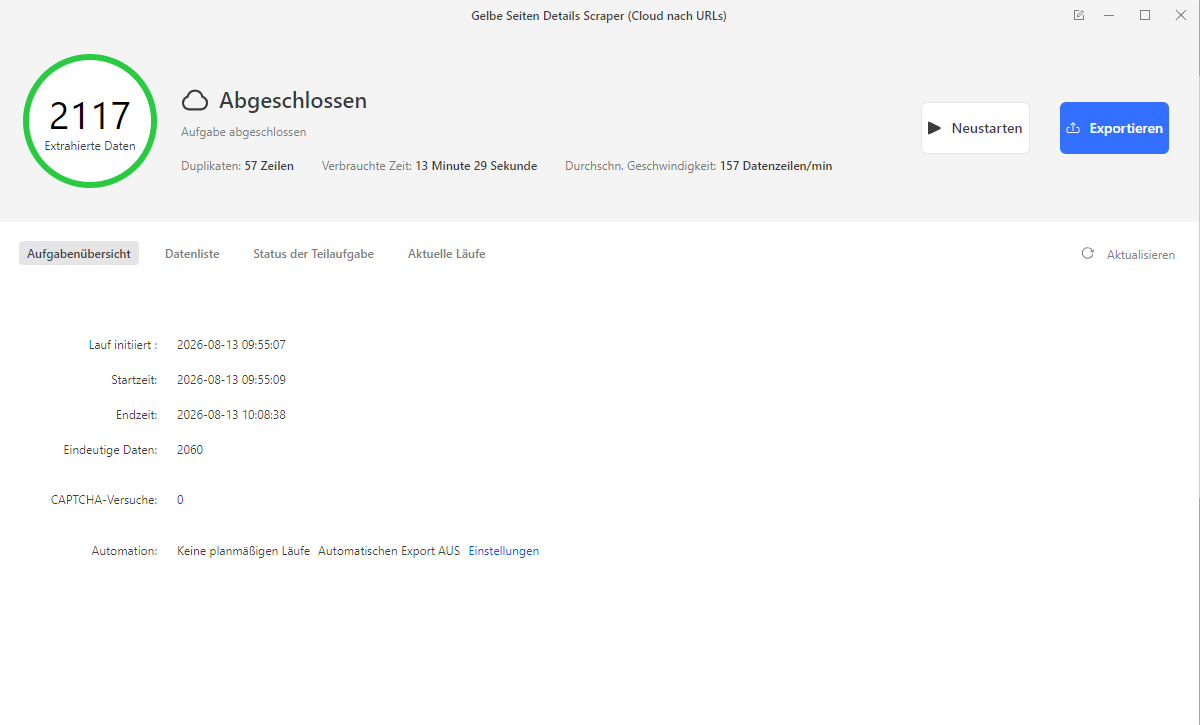Click the window title Gelbe Seiten Details Scraper
The width and height of the screenshot is (1200, 725).
tap(599, 15)
